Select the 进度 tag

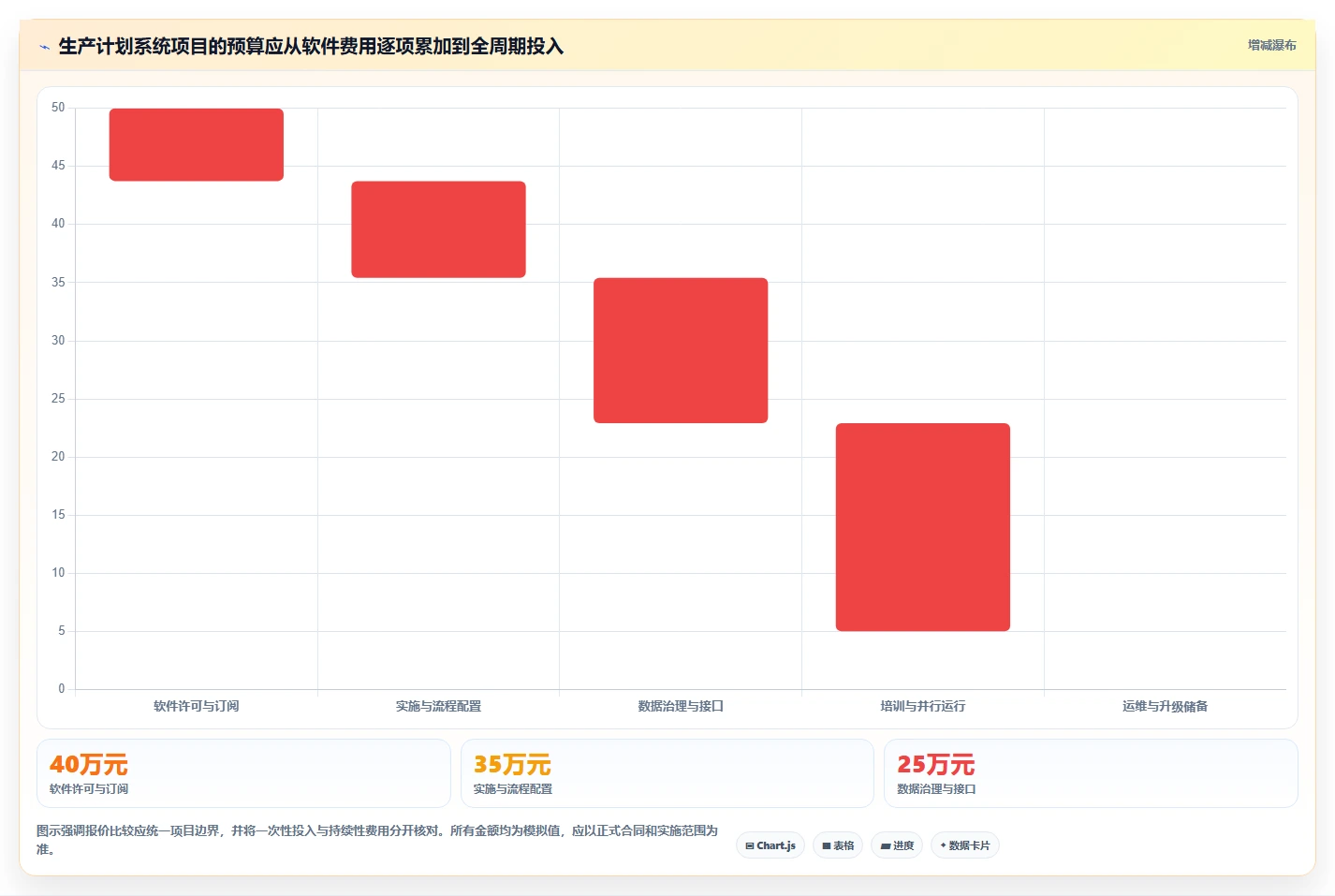(x=897, y=845)
